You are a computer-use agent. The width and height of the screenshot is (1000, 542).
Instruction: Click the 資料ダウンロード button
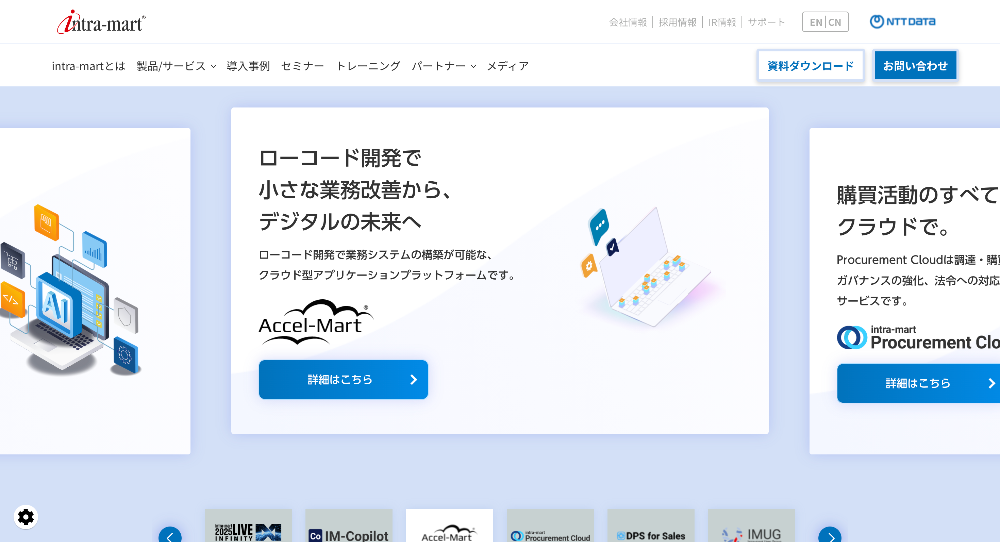810,66
